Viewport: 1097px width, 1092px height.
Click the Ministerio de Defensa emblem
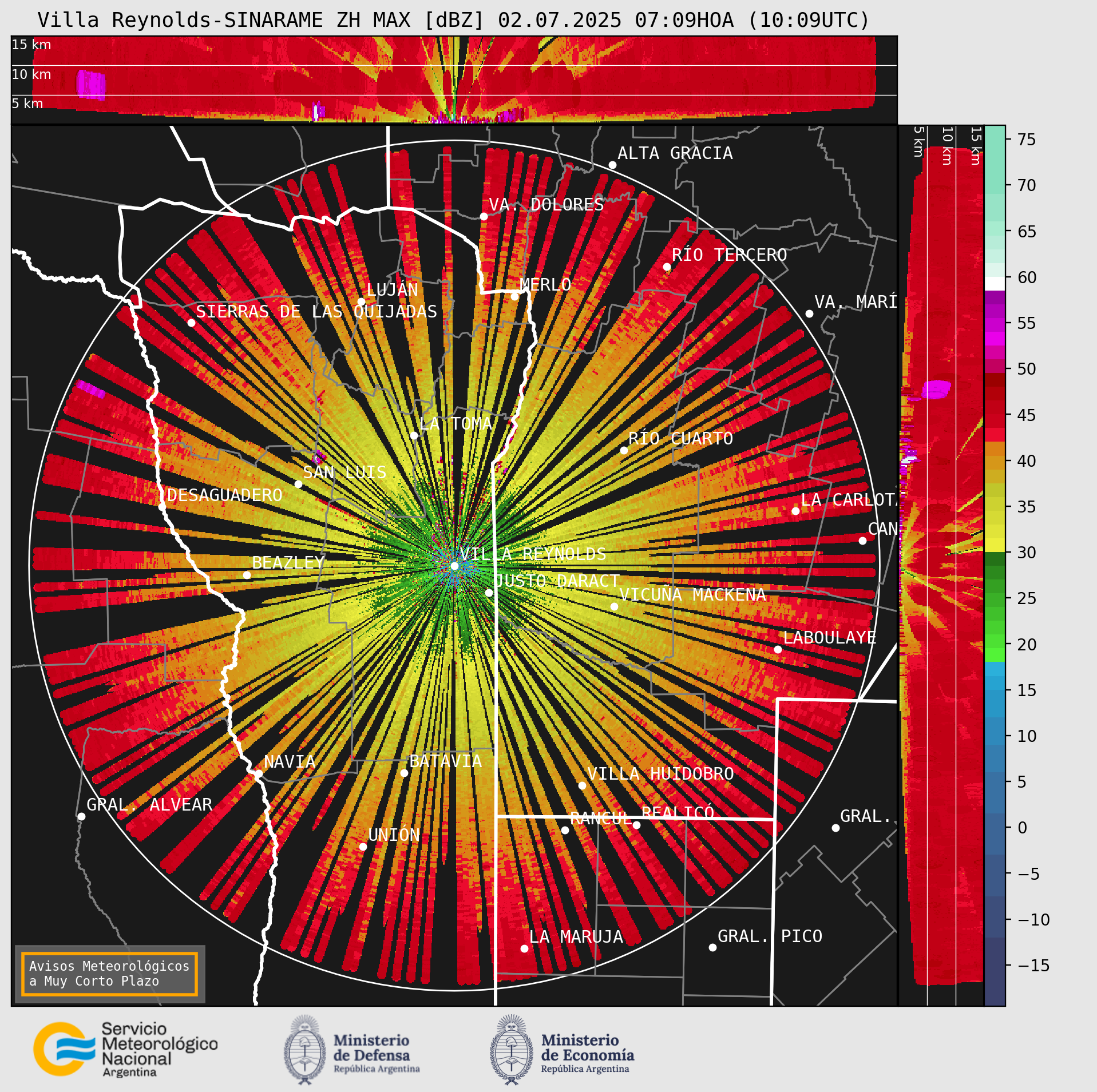[x=305, y=1050]
